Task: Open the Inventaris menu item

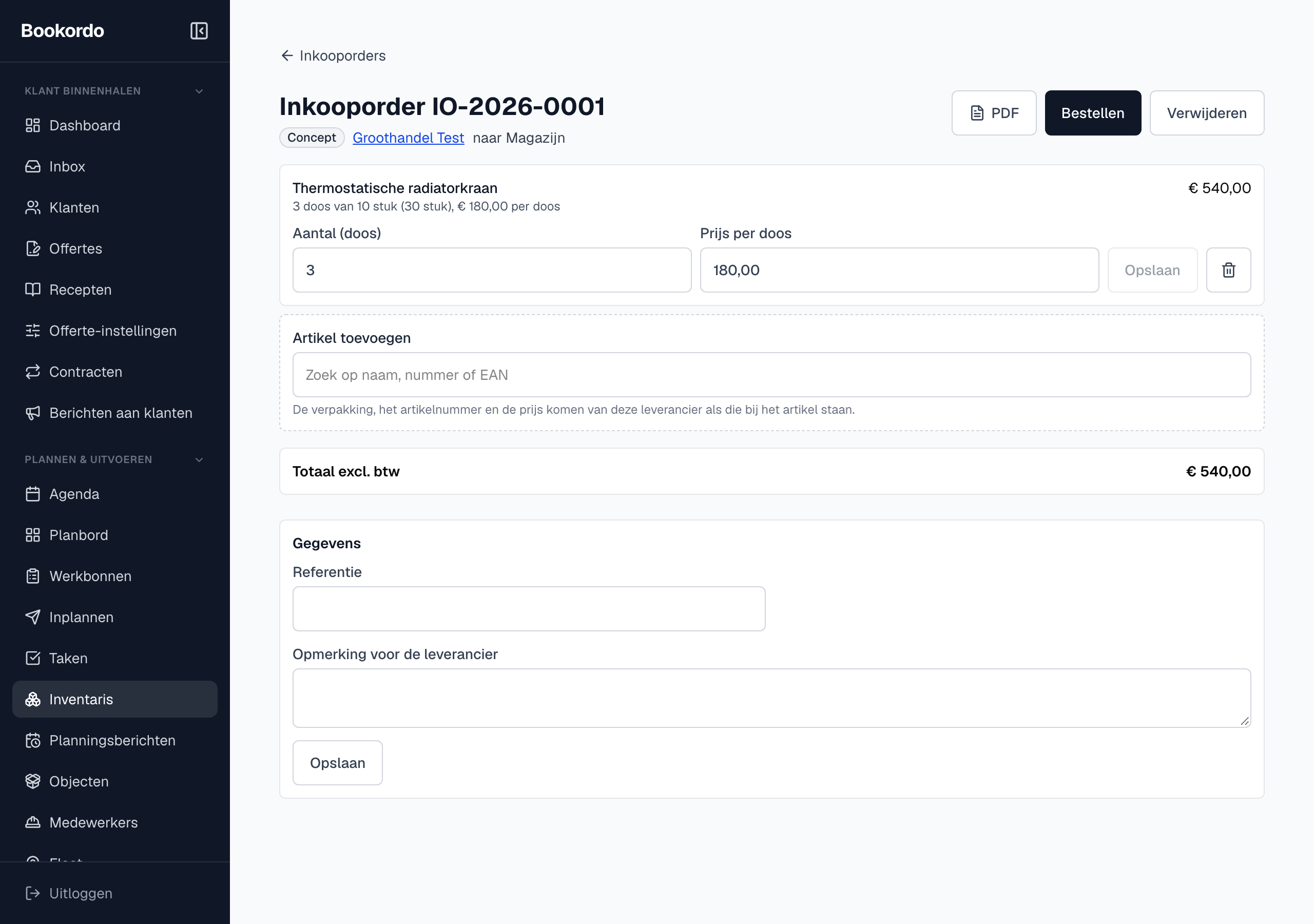Action: (x=115, y=700)
